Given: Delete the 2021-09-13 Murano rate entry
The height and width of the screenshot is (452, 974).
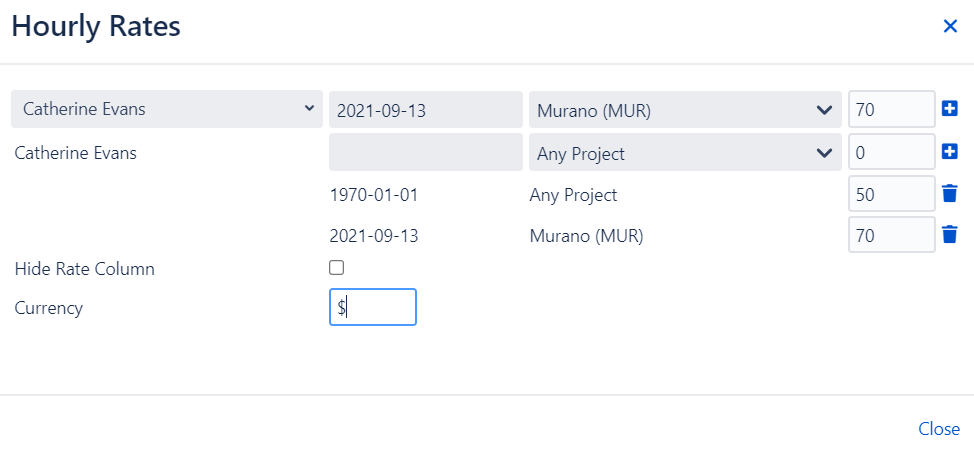Looking at the screenshot, I should [x=950, y=236].
